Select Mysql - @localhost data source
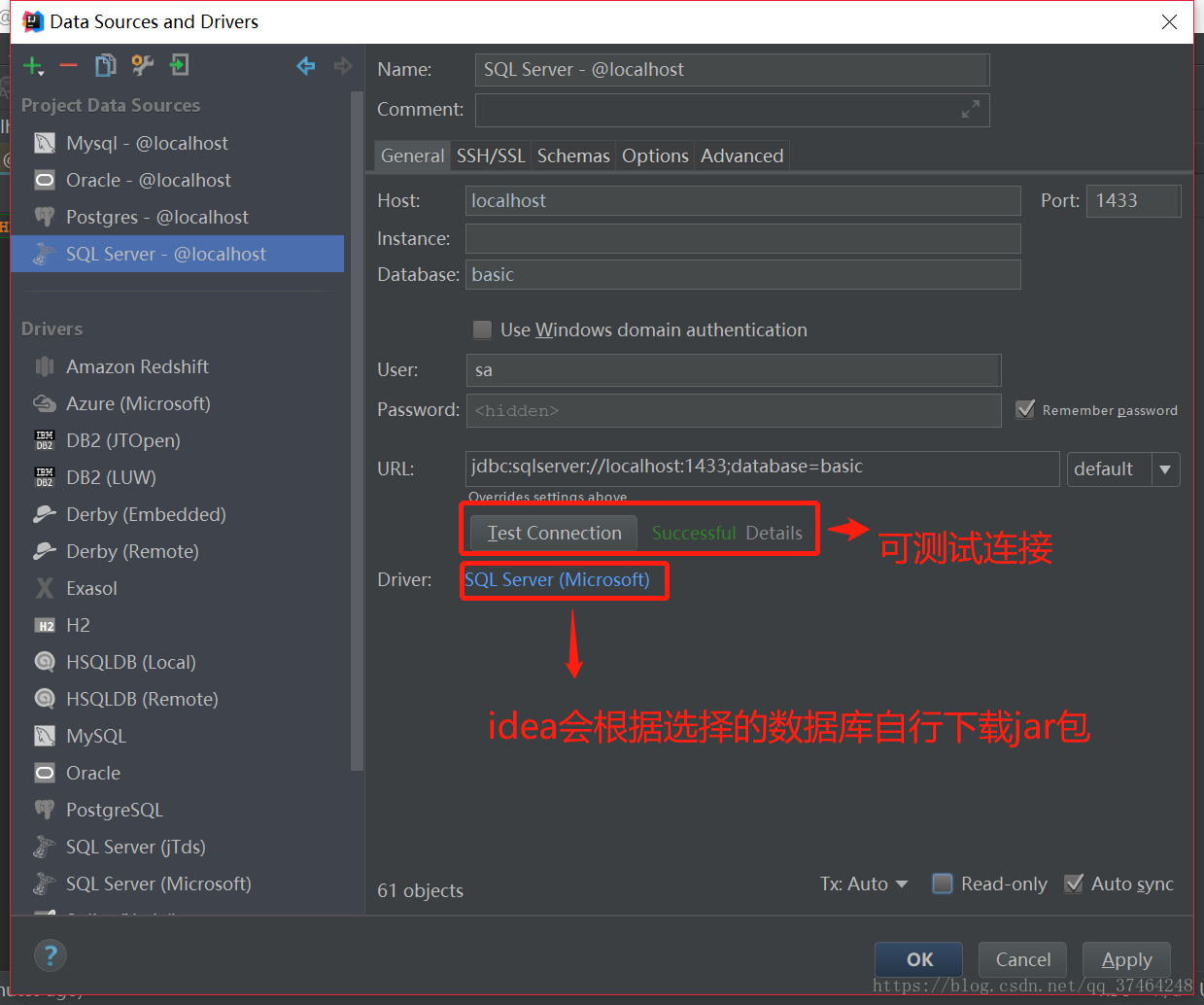This screenshot has height=1005, width=1204. 177,143
